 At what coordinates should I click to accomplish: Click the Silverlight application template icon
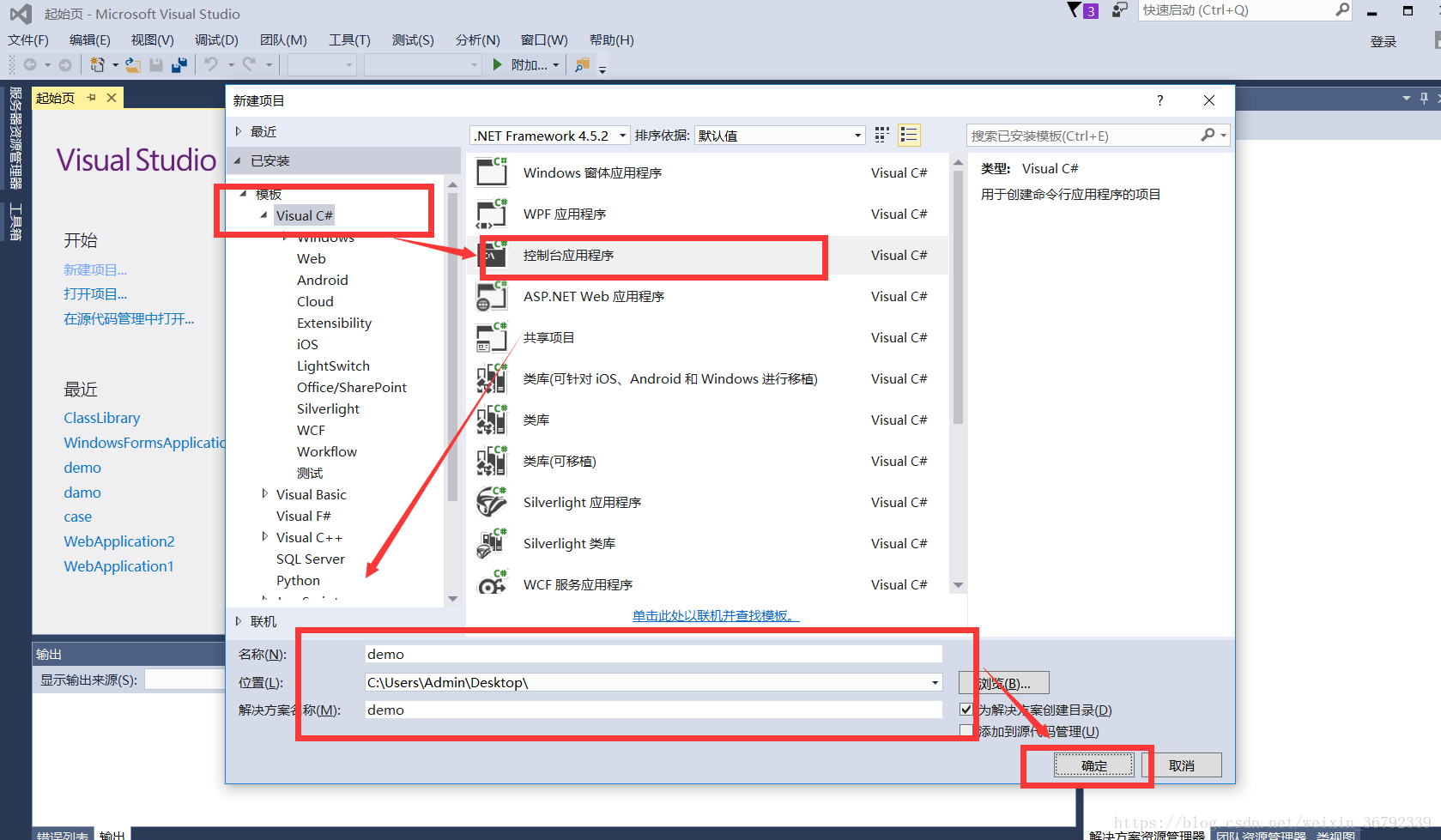tap(492, 502)
